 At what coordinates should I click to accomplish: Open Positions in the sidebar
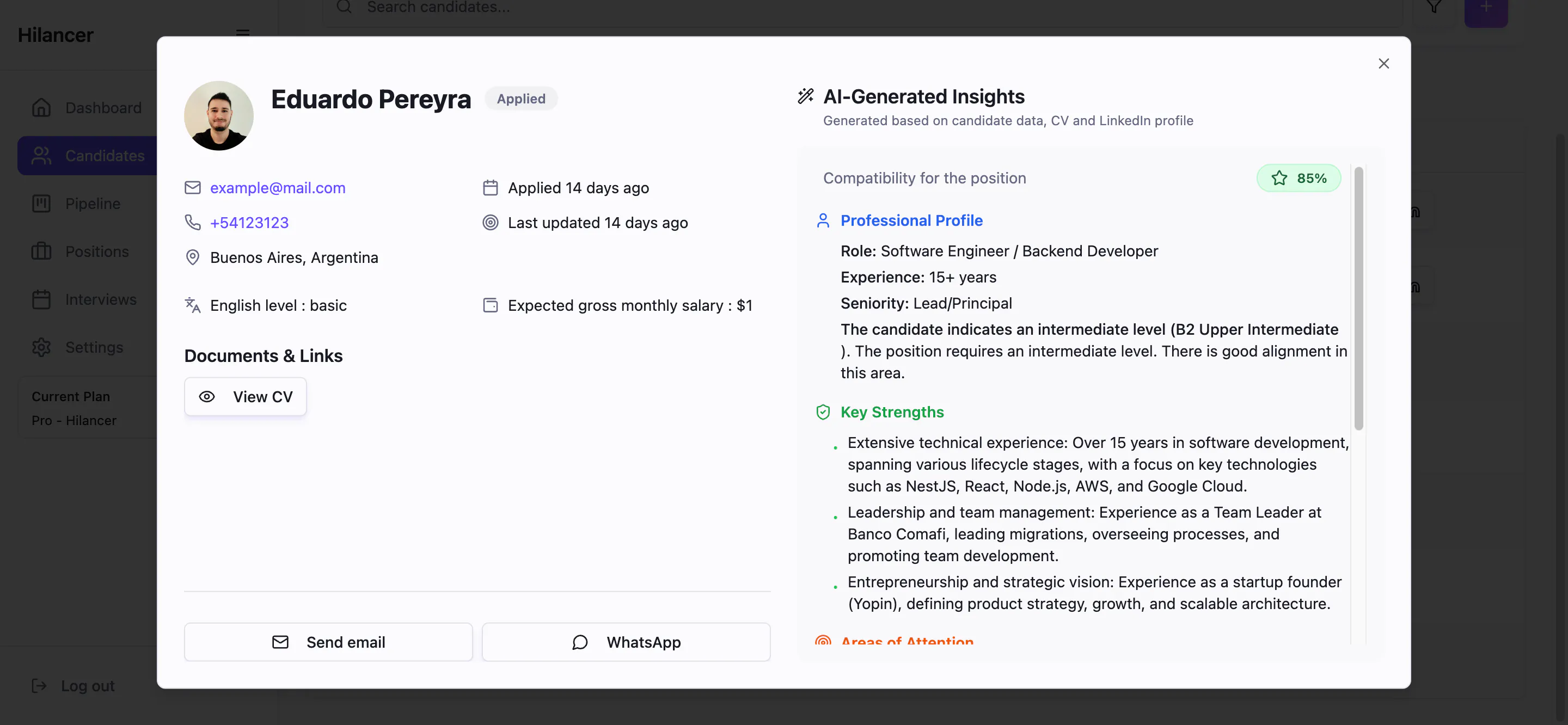click(x=87, y=251)
